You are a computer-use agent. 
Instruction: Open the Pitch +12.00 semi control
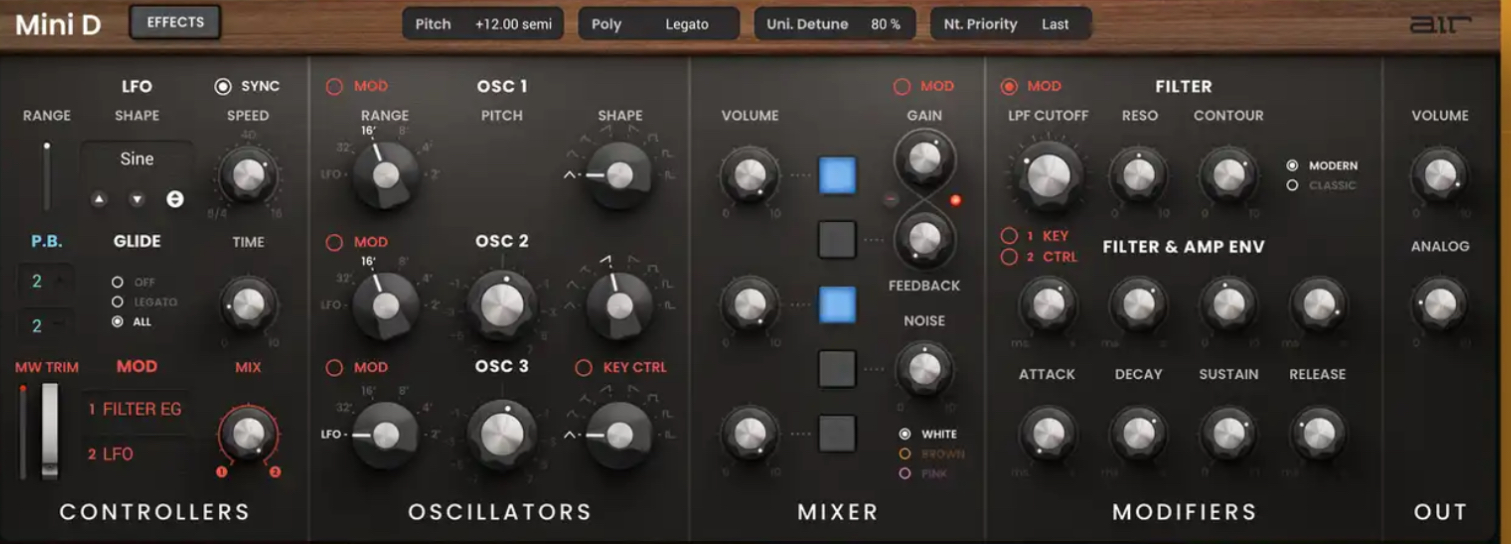pyautogui.click(x=483, y=24)
